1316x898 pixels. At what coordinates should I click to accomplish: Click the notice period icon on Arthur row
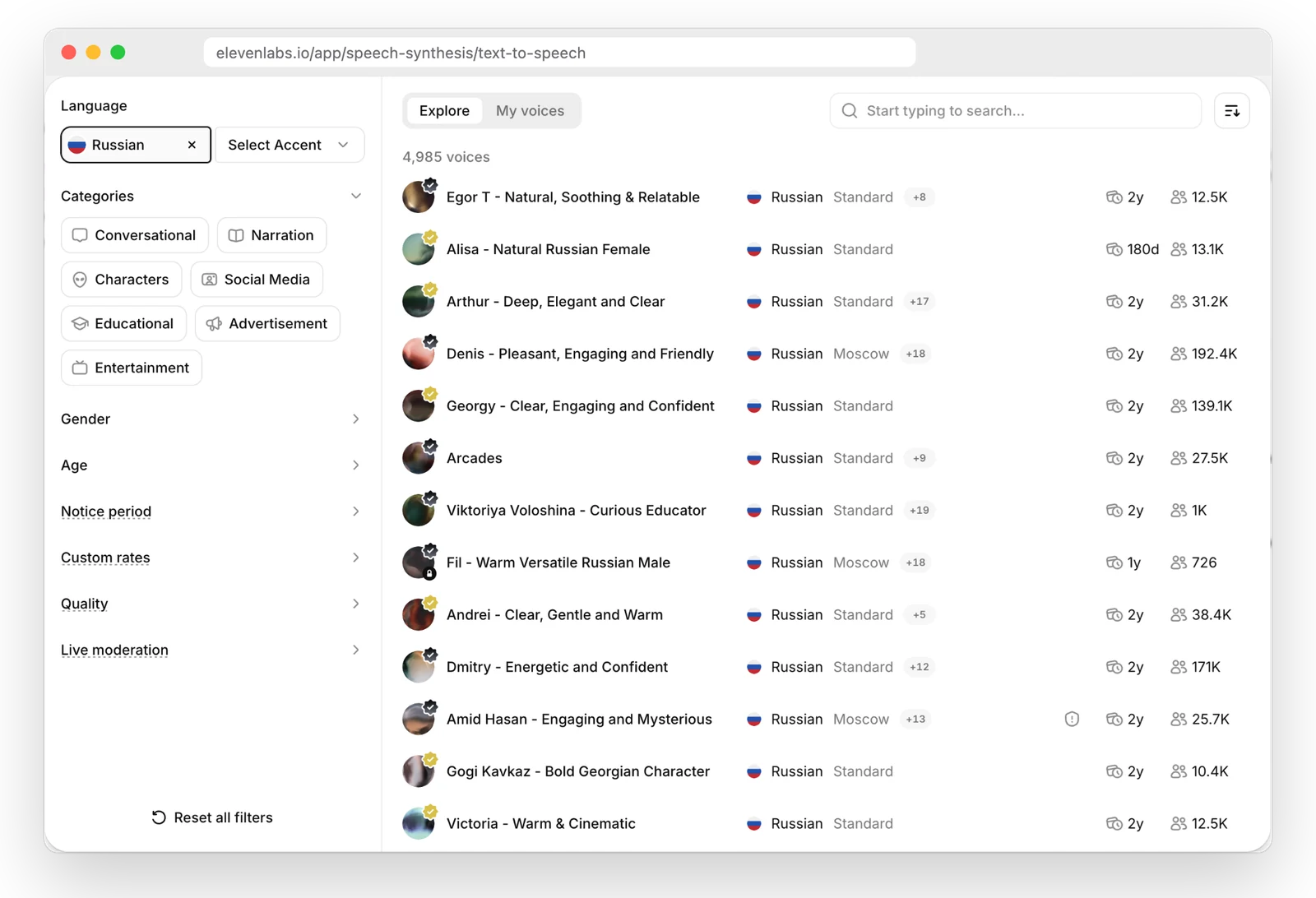[1114, 302]
